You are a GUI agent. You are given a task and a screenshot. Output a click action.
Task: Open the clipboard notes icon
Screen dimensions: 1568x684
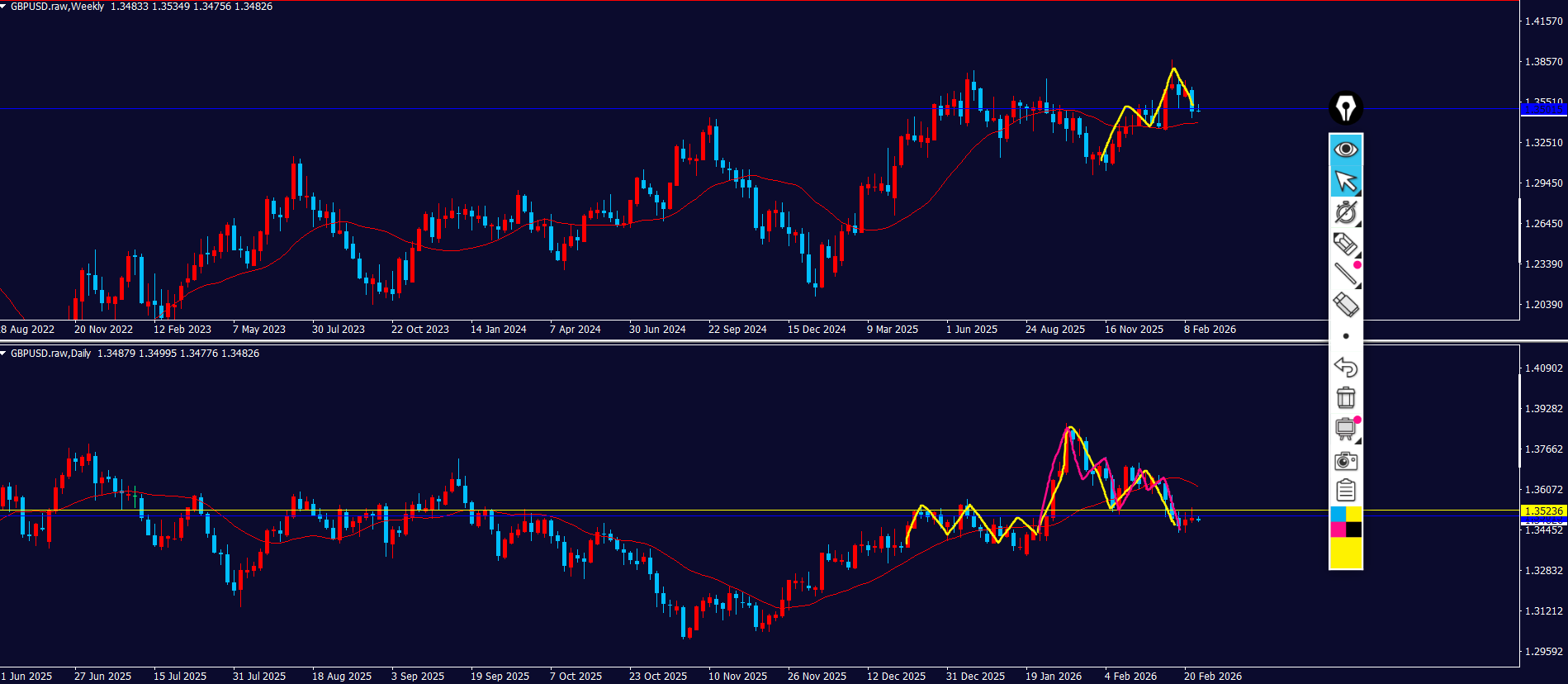[x=1346, y=491]
